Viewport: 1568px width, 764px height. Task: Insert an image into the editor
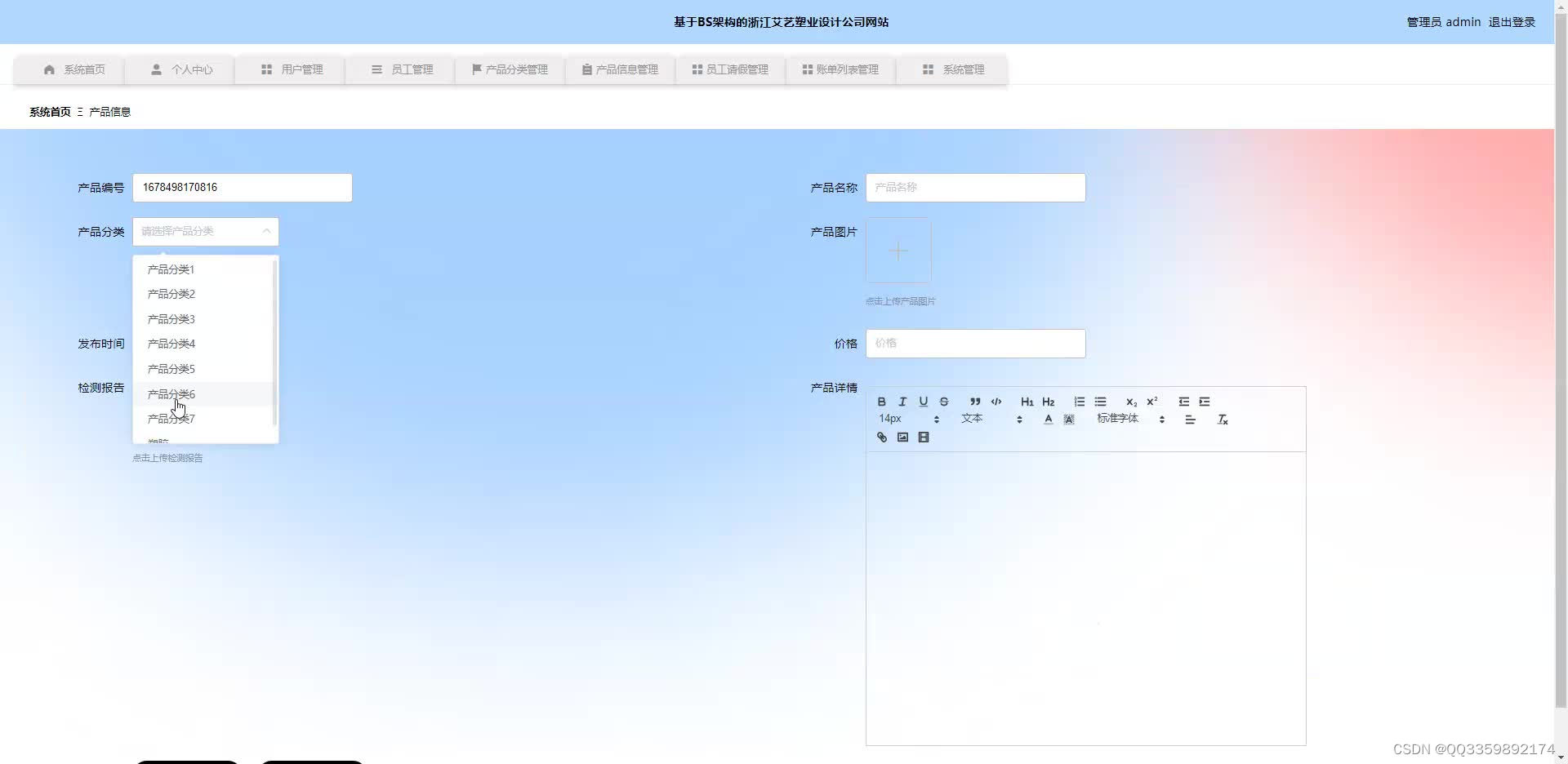pos(902,438)
